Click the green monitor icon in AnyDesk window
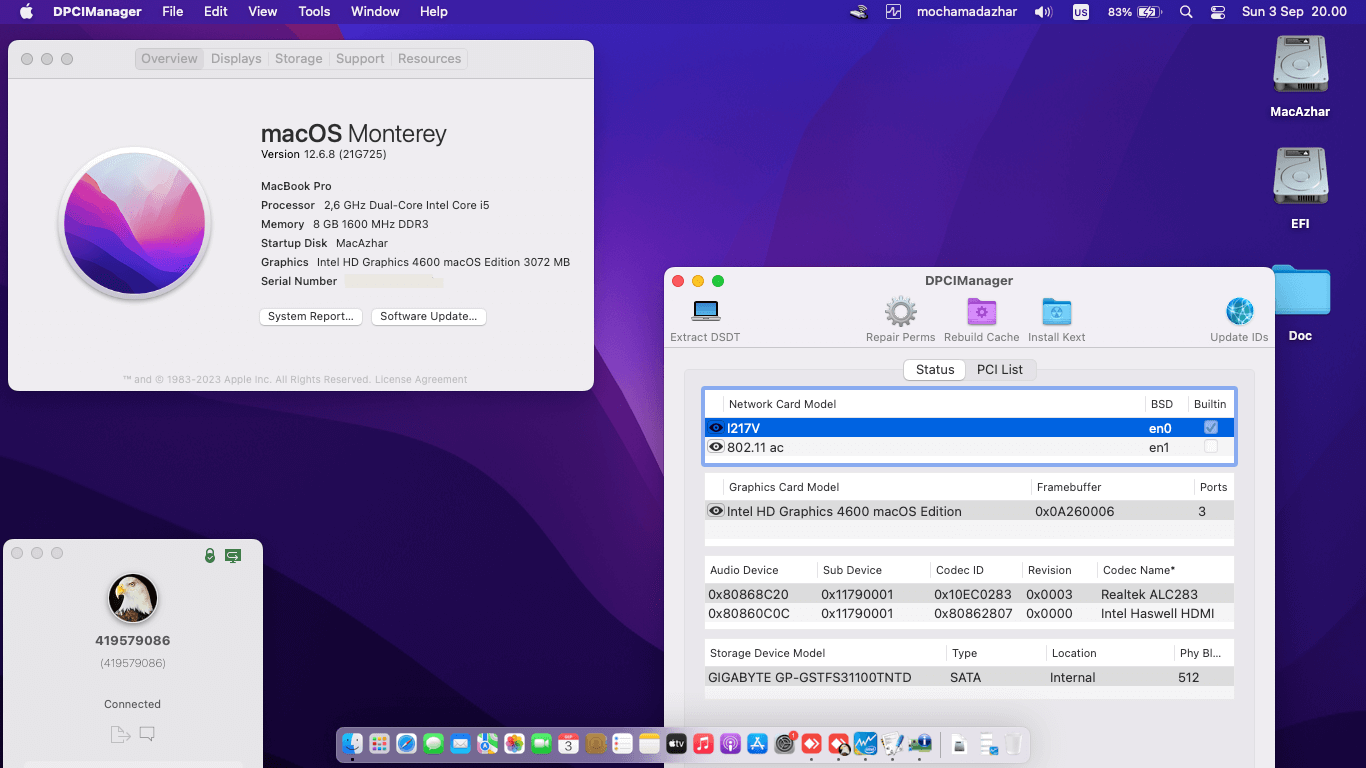 click(233, 555)
